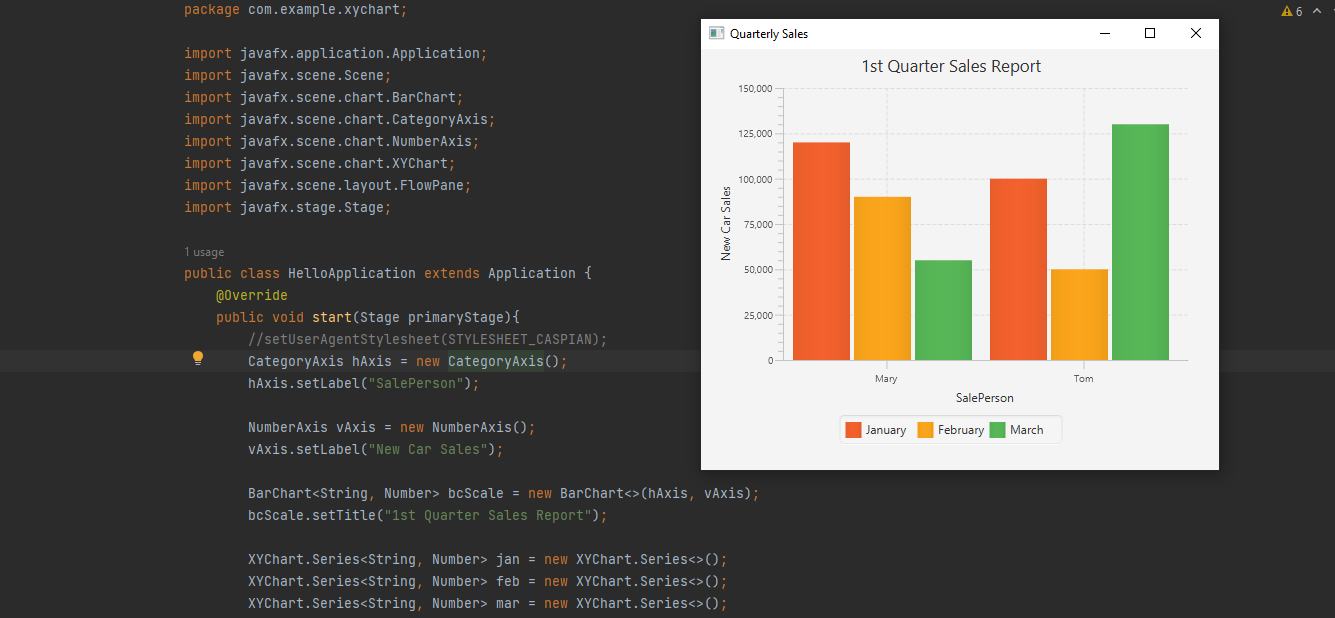1335x618 pixels.
Task: Click the '1 usage' hint above class
Action: point(204,252)
